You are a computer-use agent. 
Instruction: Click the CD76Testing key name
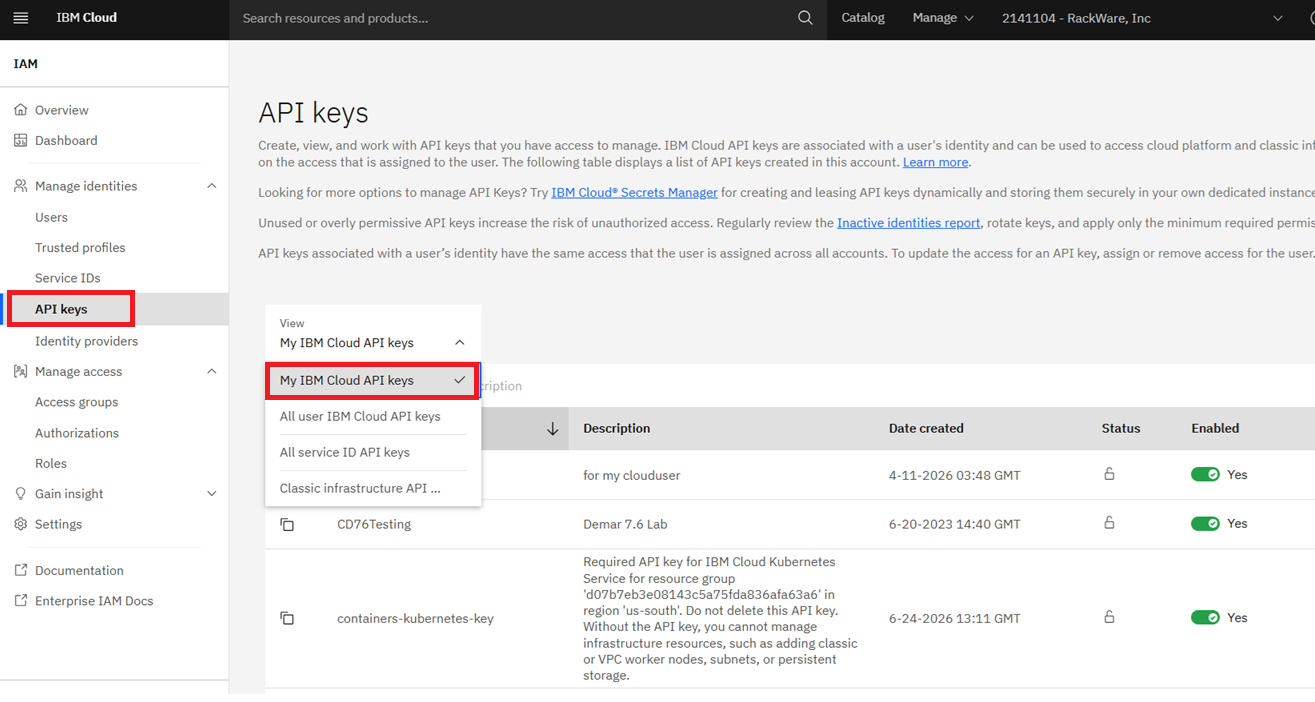[374, 524]
